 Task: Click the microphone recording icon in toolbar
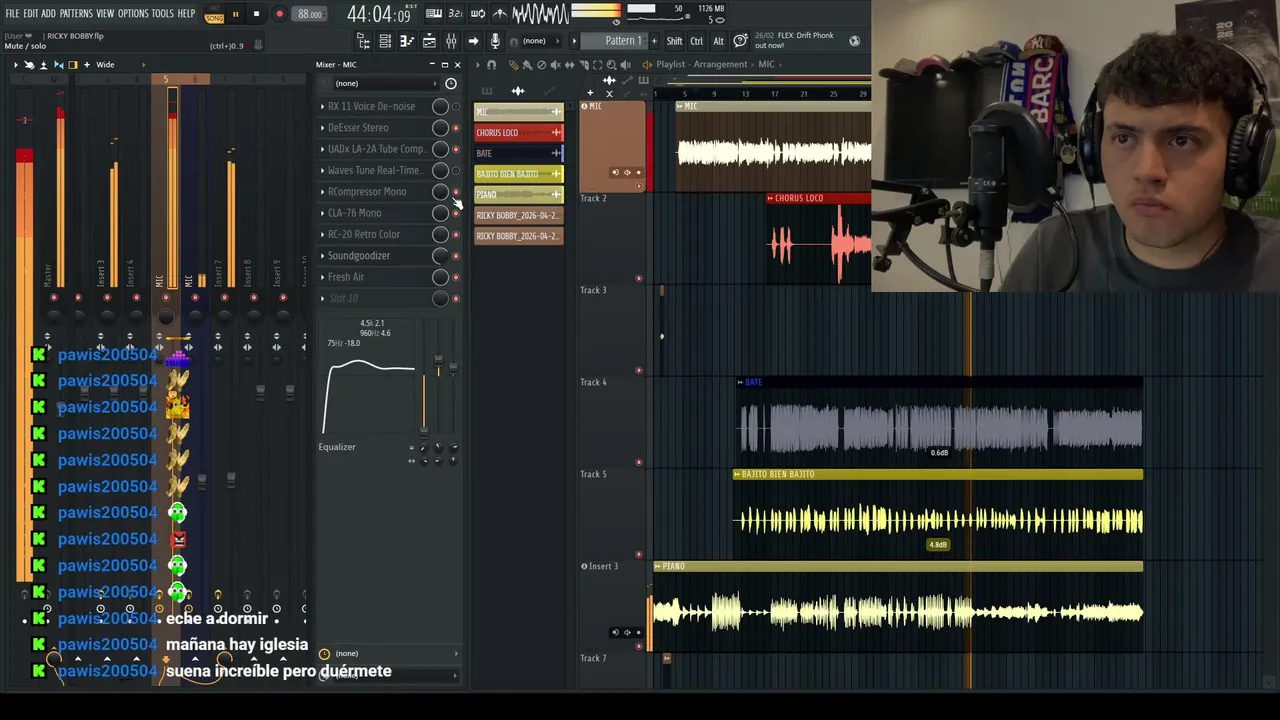495,41
